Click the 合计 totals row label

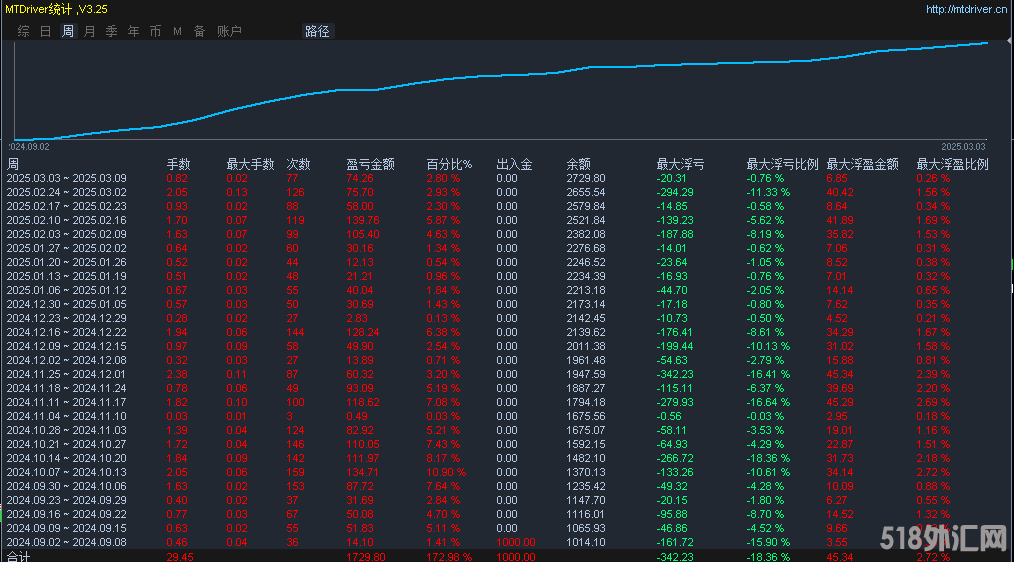pyautogui.click(x=18, y=556)
